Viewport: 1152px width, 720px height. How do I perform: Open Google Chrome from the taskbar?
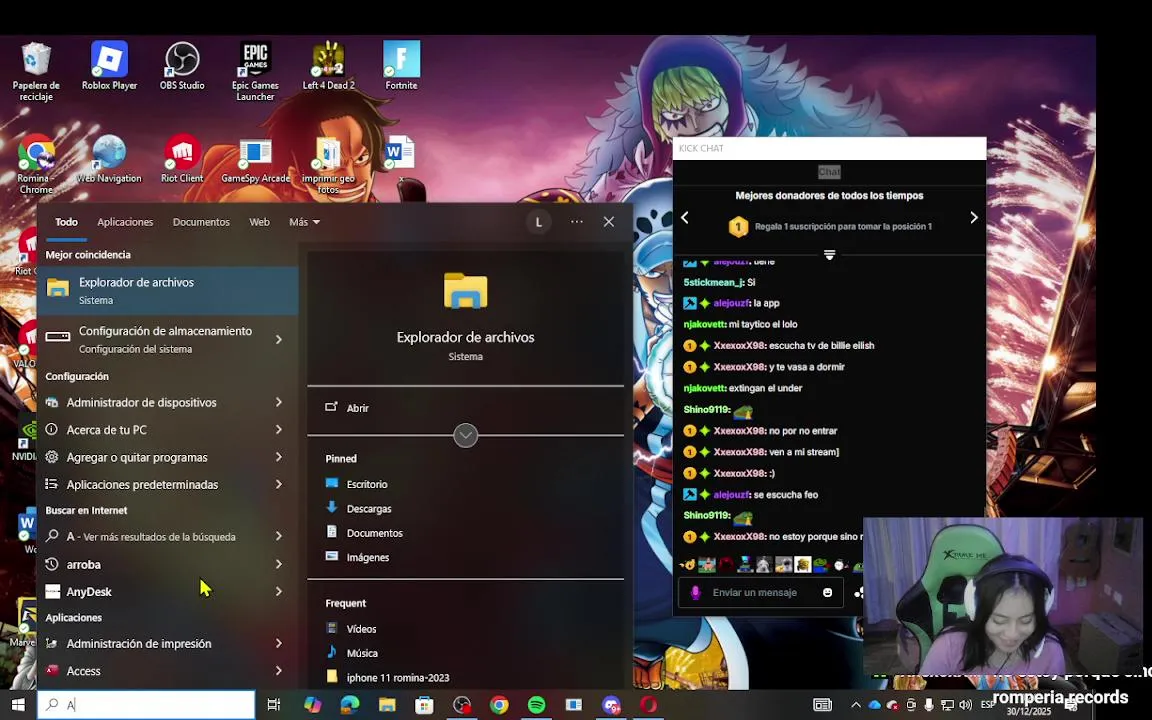tap(499, 705)
